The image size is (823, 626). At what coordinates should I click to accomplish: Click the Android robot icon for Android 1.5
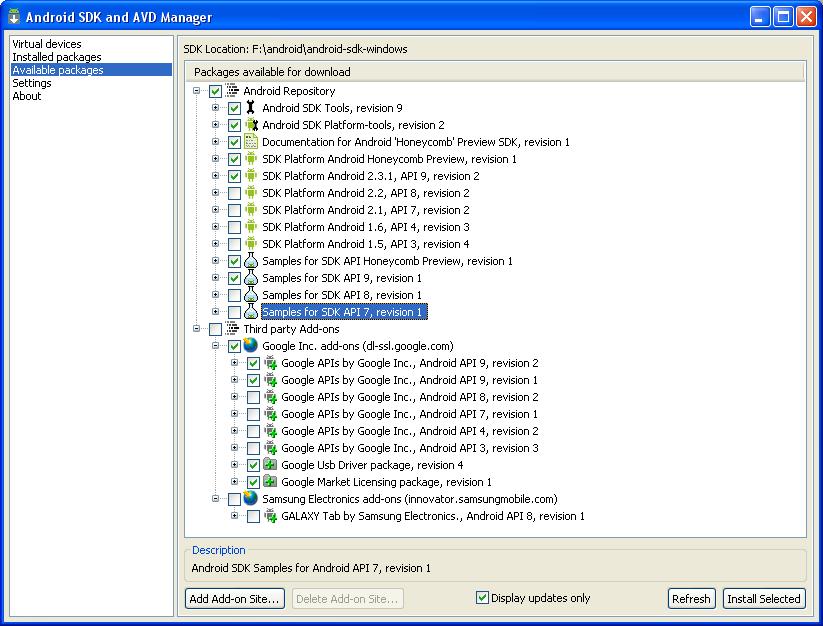251,243
